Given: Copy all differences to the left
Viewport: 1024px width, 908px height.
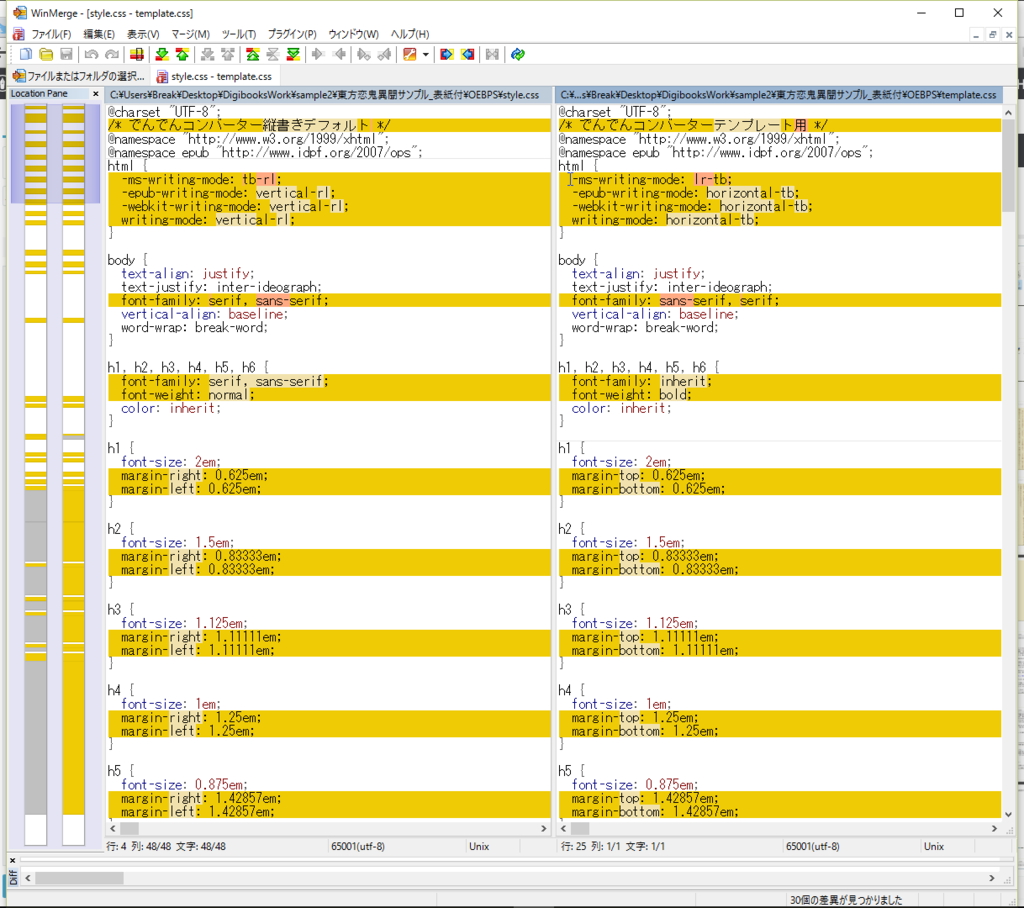Looking at the screenshot, I should coord(468,54).
